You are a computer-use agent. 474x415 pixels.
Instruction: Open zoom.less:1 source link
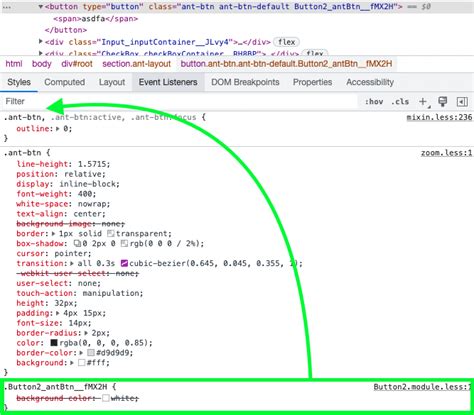coord(447,153)
